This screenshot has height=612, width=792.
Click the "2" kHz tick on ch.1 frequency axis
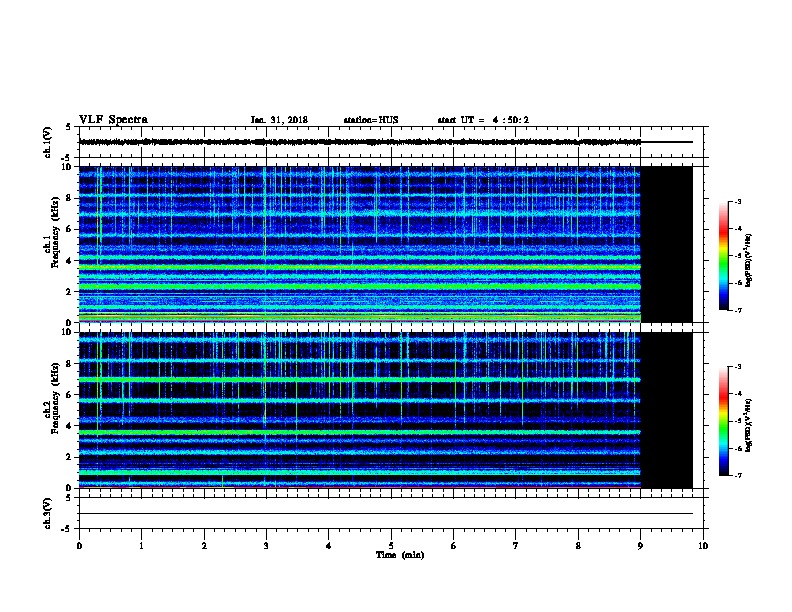69,291
